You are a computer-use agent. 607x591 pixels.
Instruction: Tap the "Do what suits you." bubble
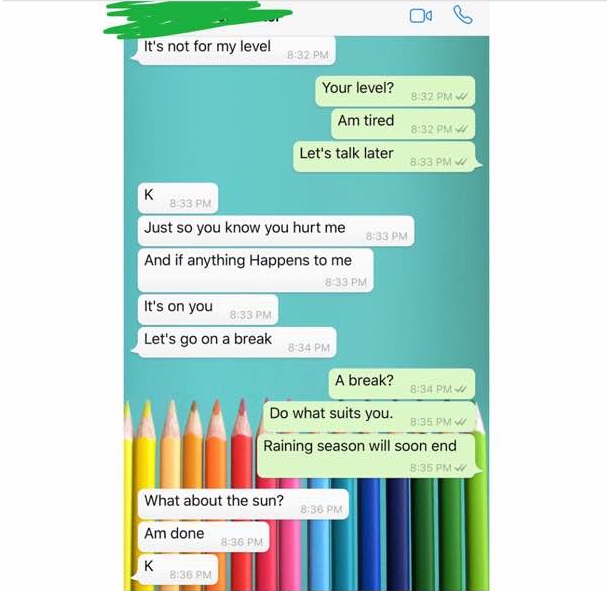tap(369, 416)
